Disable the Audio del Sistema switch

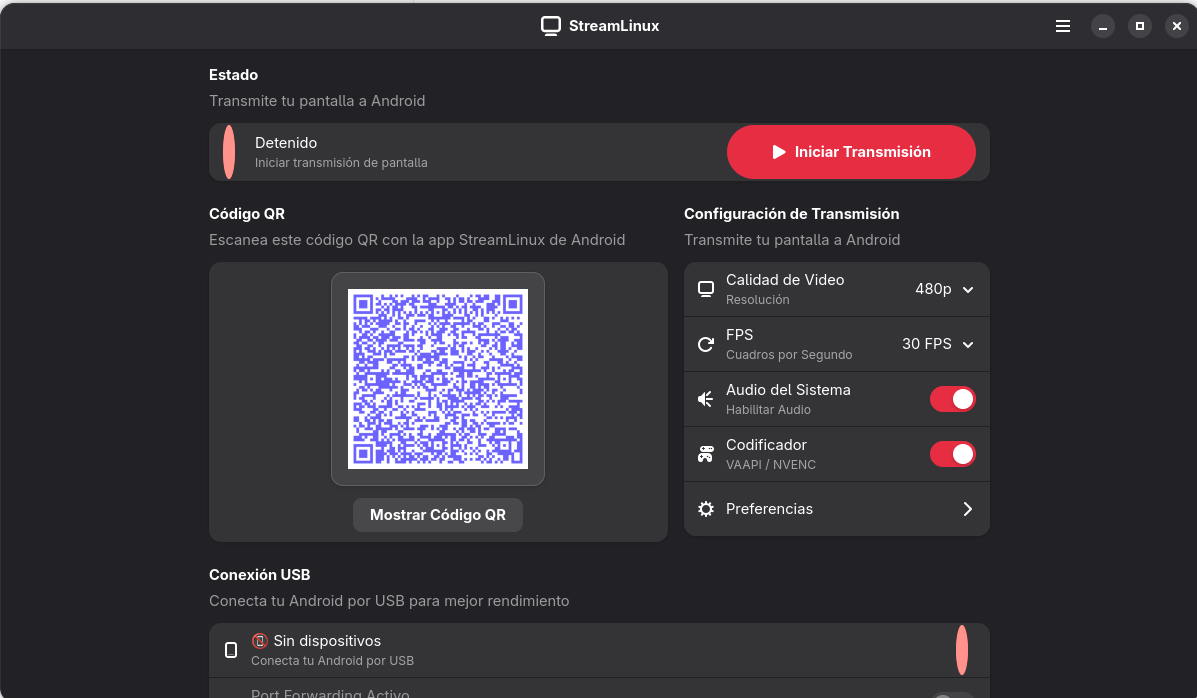pyautogui.click(x=952, y=399)
